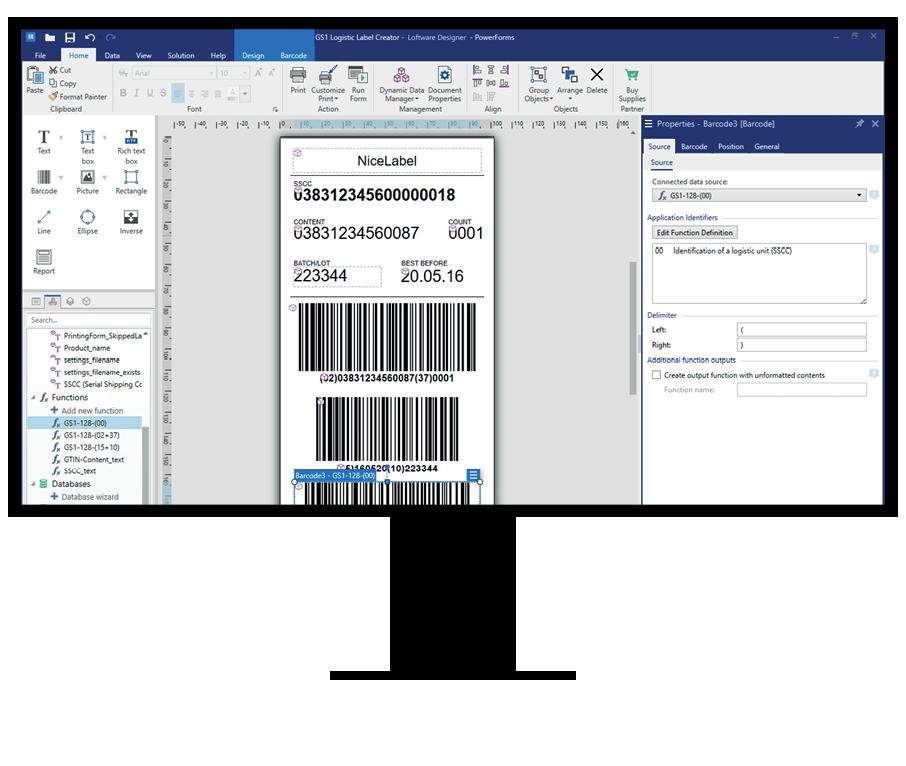The image size is (906, 766).
Task: Select the Rectangle tool
Action: point(131,182)
